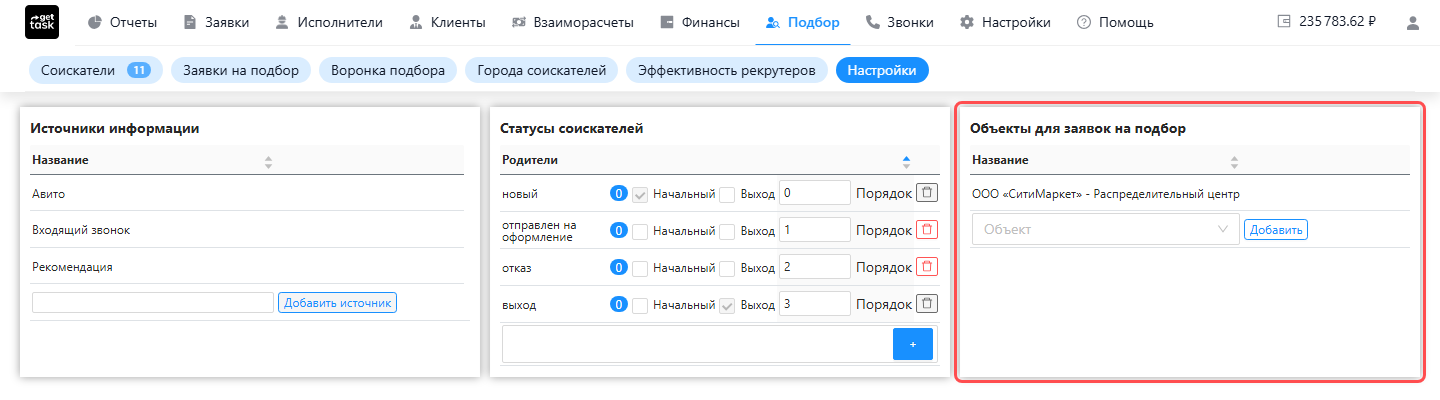
Task: Toggle Начальный for 'отправлен на оформление'
Action: click(x=640, y=230)
